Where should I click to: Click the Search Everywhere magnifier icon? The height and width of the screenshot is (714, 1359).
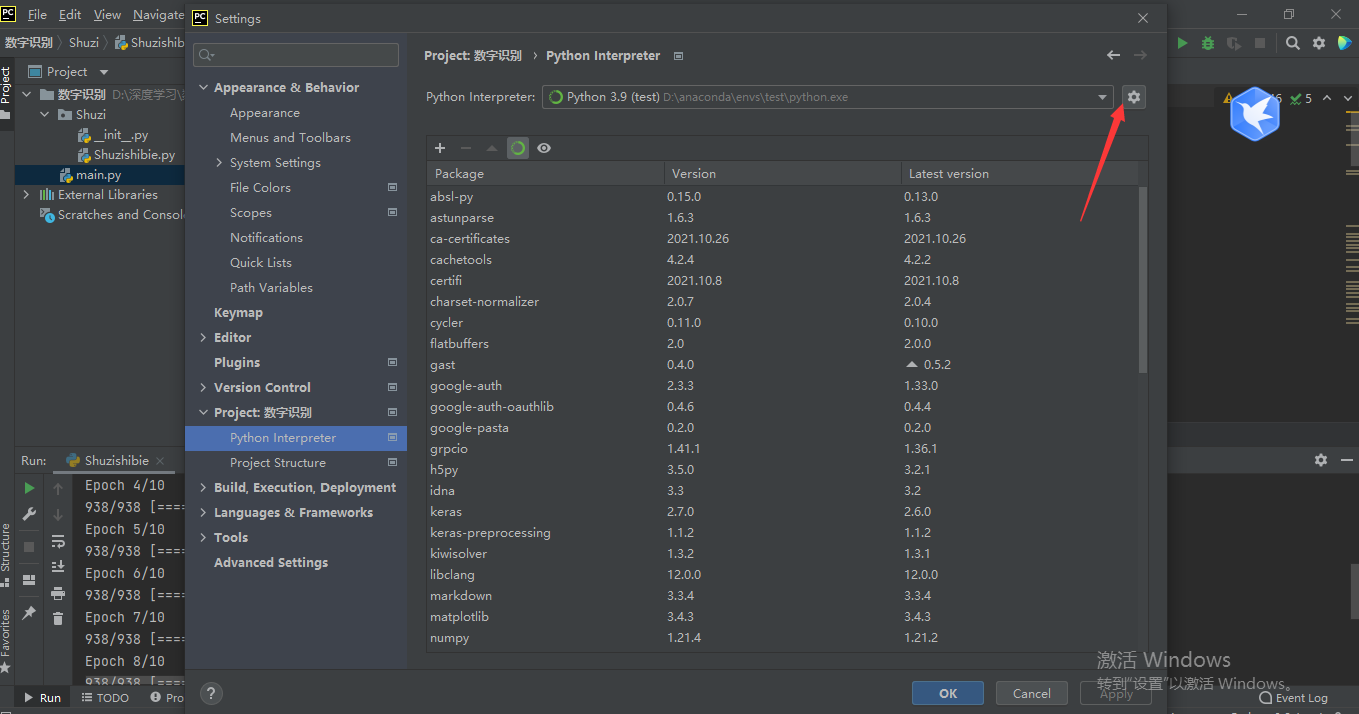coord(1293,43)
